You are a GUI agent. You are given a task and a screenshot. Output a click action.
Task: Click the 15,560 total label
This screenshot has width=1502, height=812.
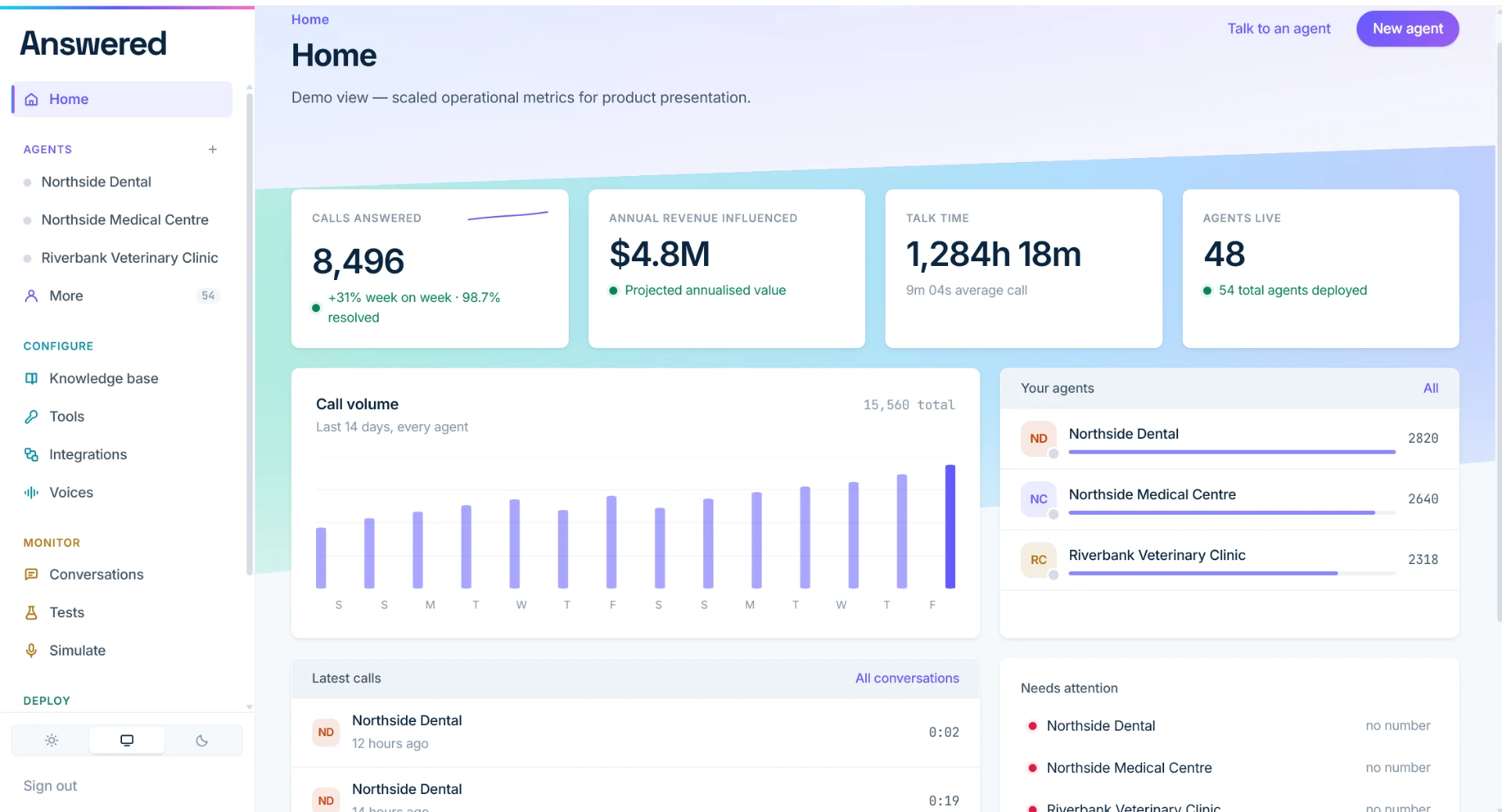tap(908, 405)
